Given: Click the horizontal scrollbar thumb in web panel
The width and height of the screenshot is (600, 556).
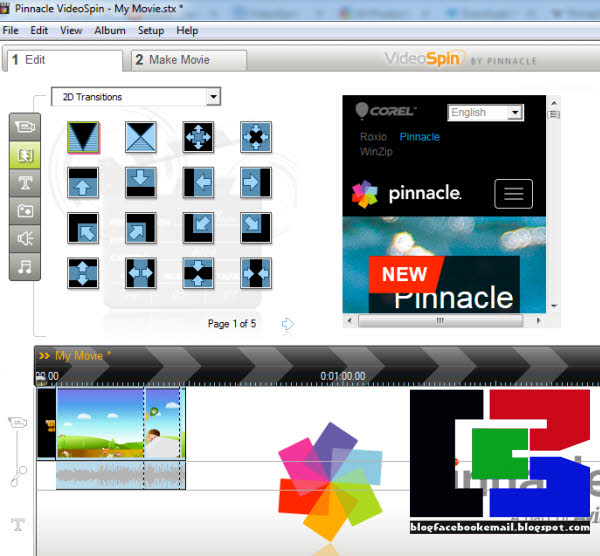Looking at the screenshot, I should coord(440,321).
